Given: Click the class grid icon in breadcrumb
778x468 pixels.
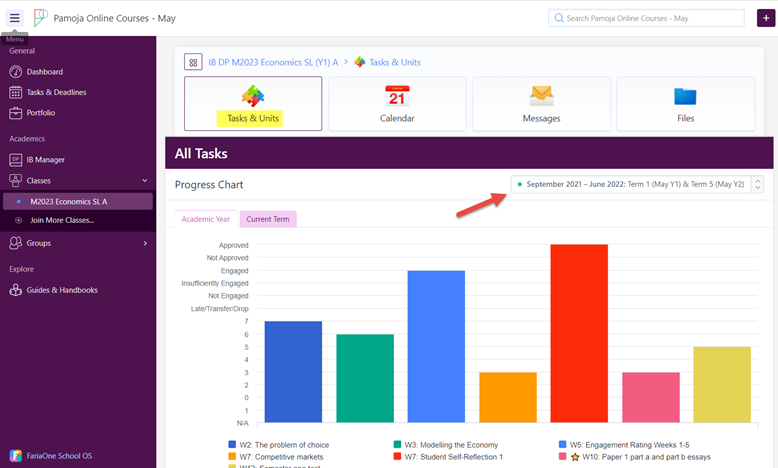Looking at the screenshot, I should (x=193, y=63).
